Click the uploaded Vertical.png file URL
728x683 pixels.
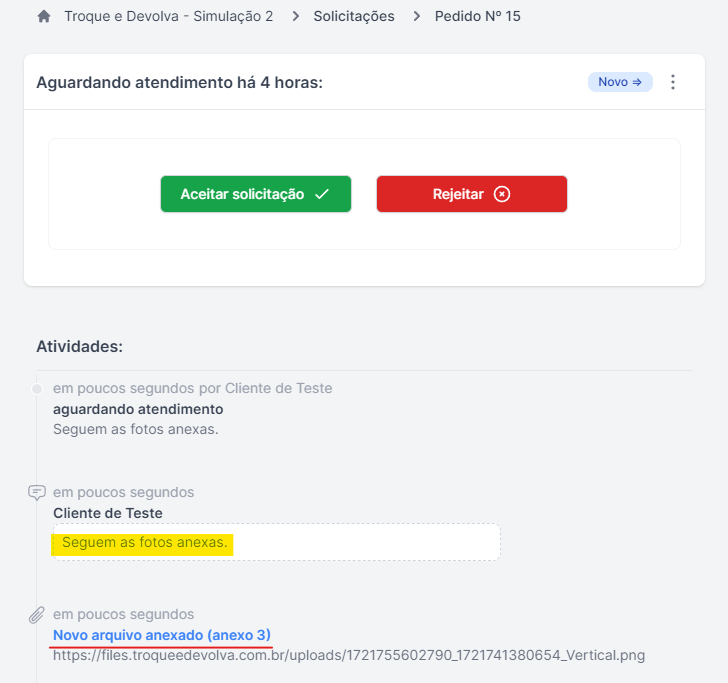coord(349,656)
